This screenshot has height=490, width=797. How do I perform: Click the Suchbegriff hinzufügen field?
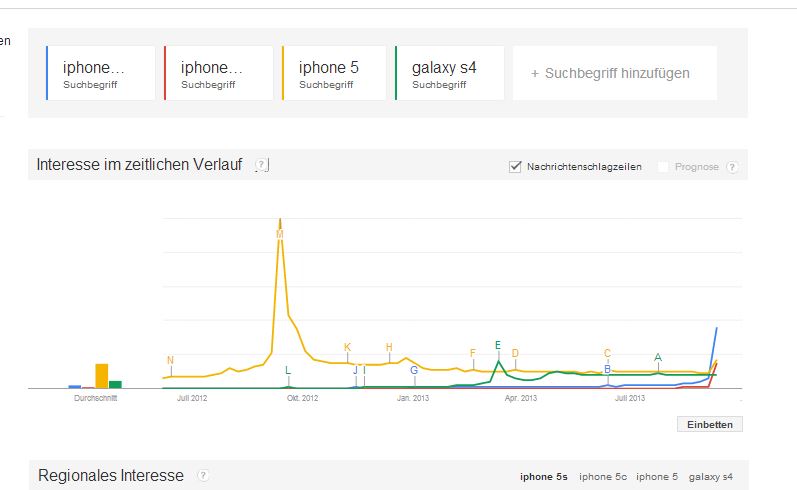click(614, 73)
